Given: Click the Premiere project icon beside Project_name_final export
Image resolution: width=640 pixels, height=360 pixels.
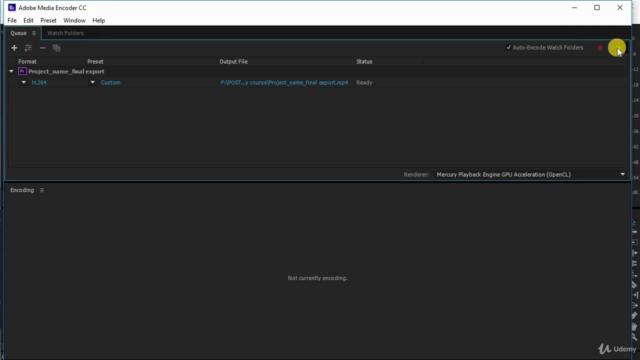Looking at the screenshot, I should 22,71.
